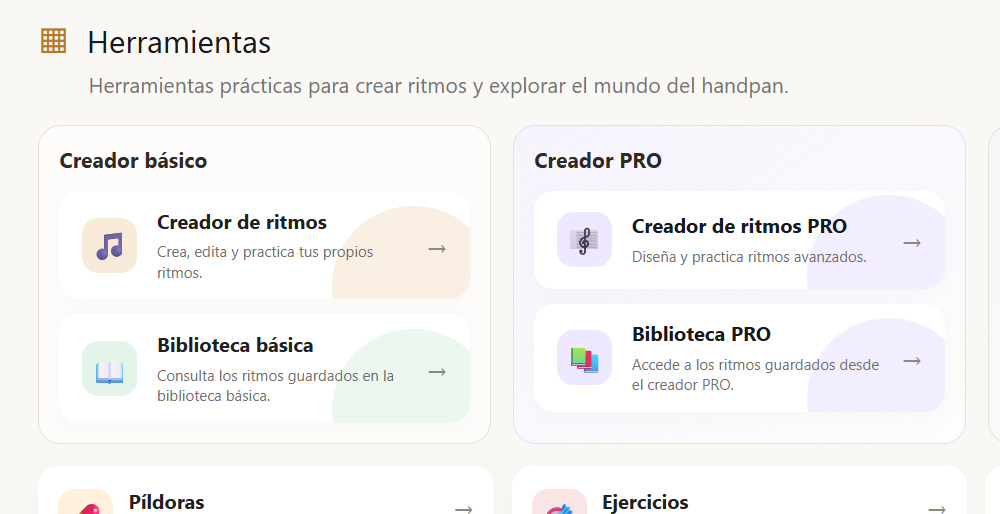Click the arrow on the Ejercicios card
Screen dimensions: 1000x514
[937, 509]
